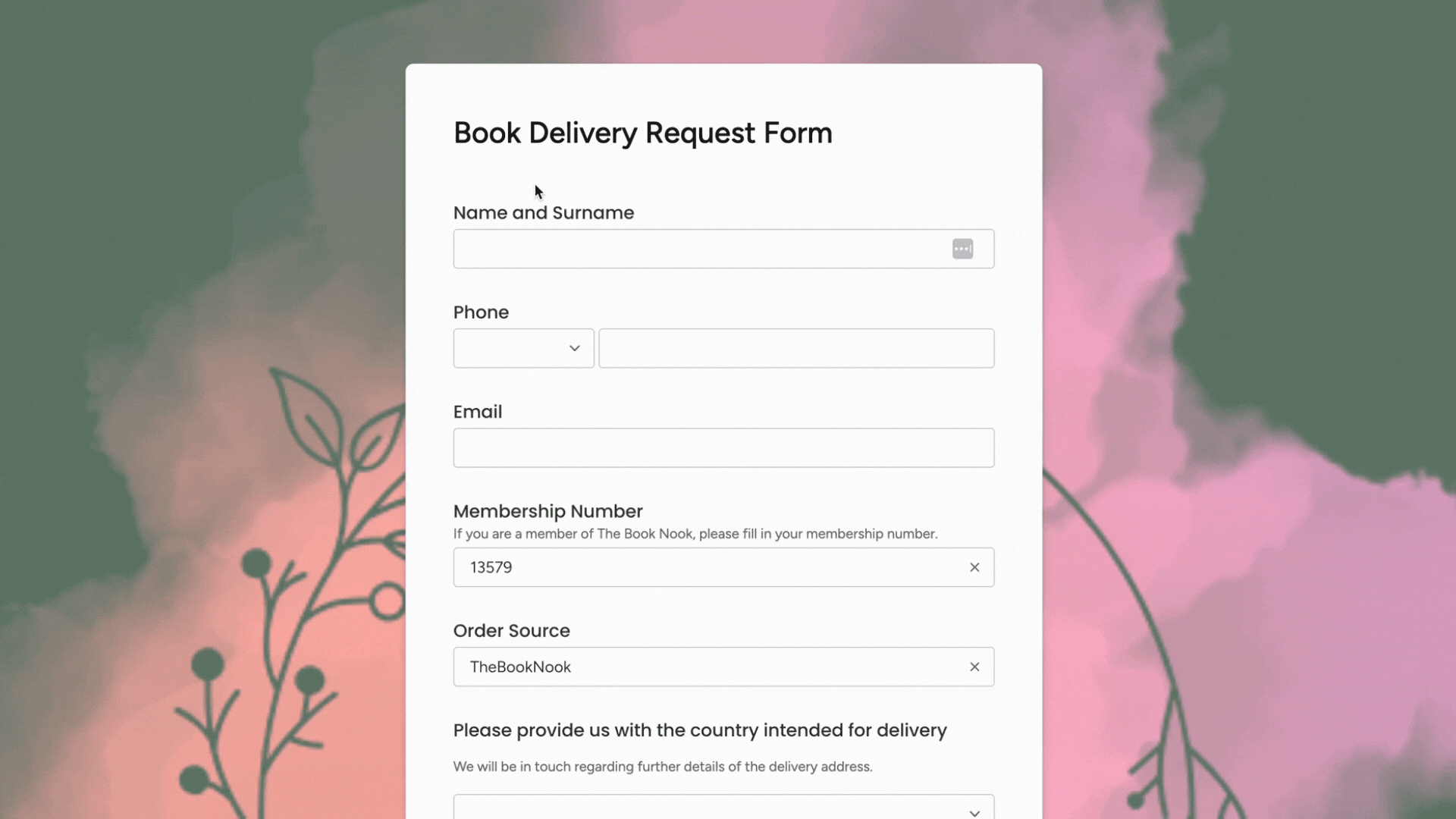Image resolution: width=1456 pixels, height=819 pixels.
Task: Click the delivery address details note
Action: tap(663, 767)
